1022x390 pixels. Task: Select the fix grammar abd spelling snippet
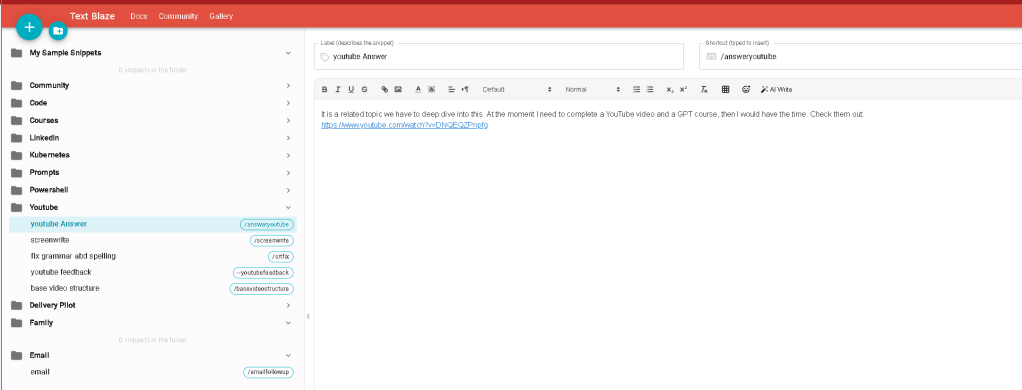153,256
